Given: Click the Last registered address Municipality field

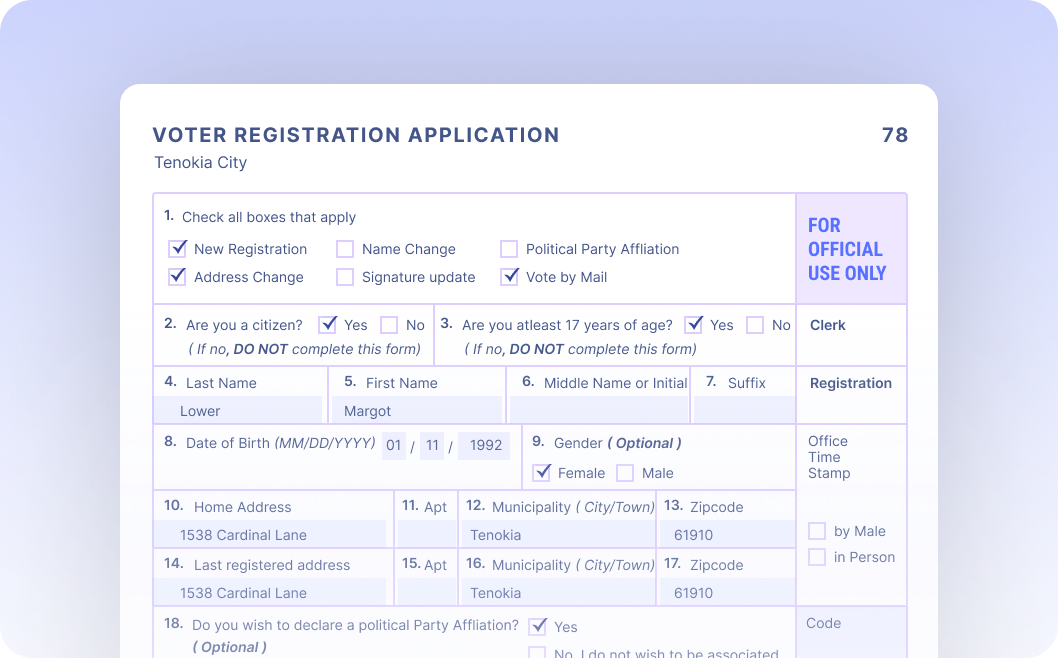Looking at the screenshot, I should coord(556,593).
